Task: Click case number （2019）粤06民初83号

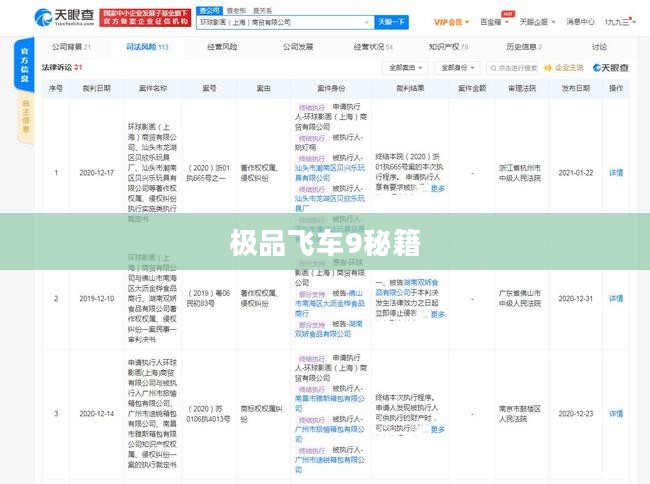Action: [x=208, y=298]
